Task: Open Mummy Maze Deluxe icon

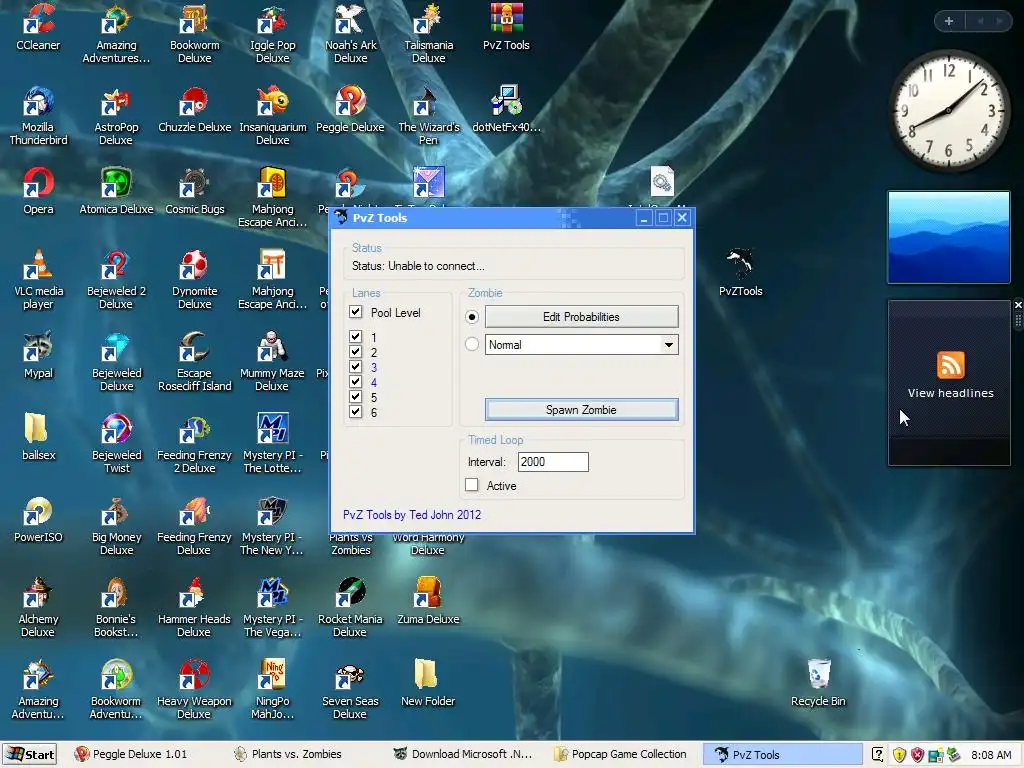Action: [x=272, y=360]
